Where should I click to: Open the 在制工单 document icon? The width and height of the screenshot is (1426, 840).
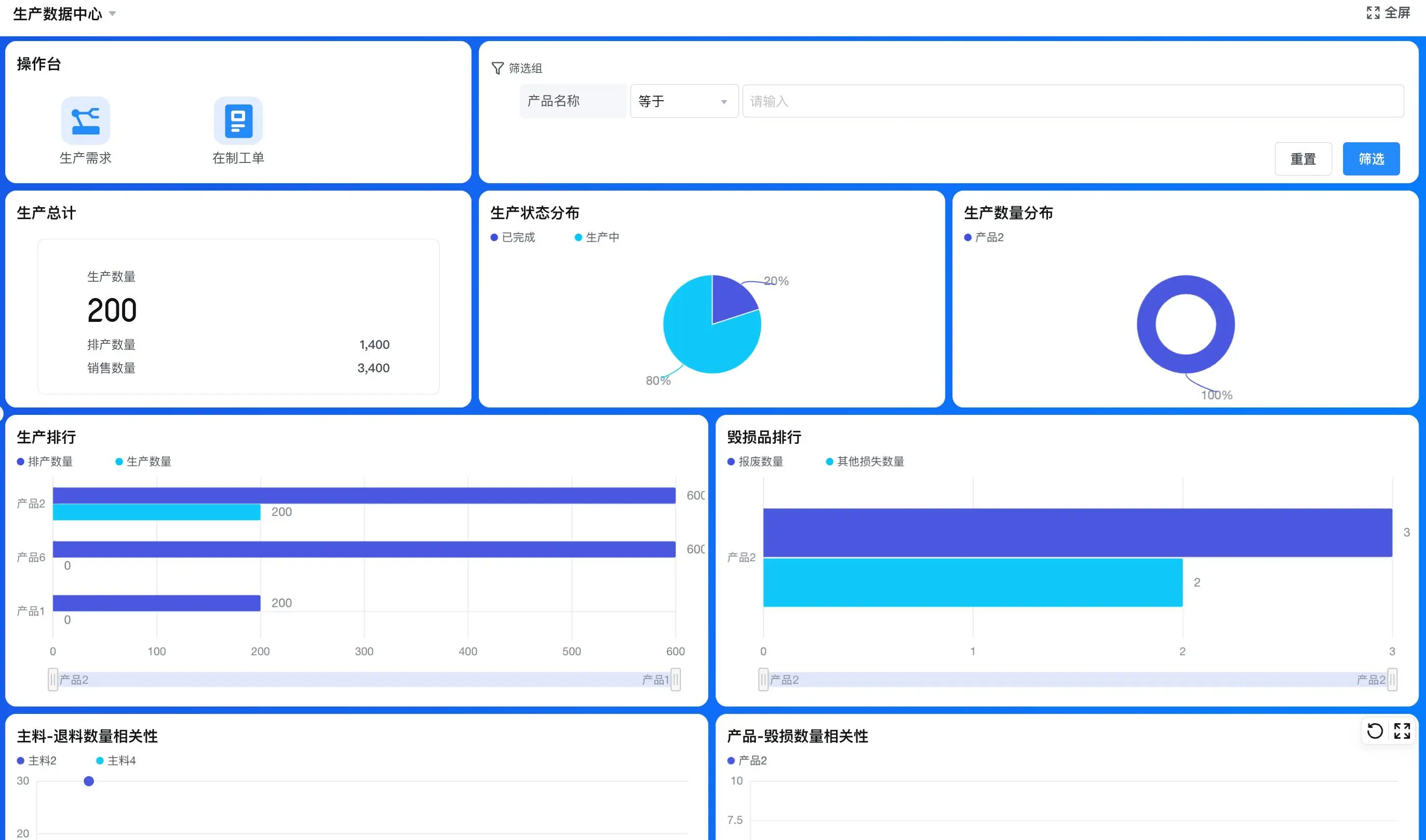coord(238,120)
